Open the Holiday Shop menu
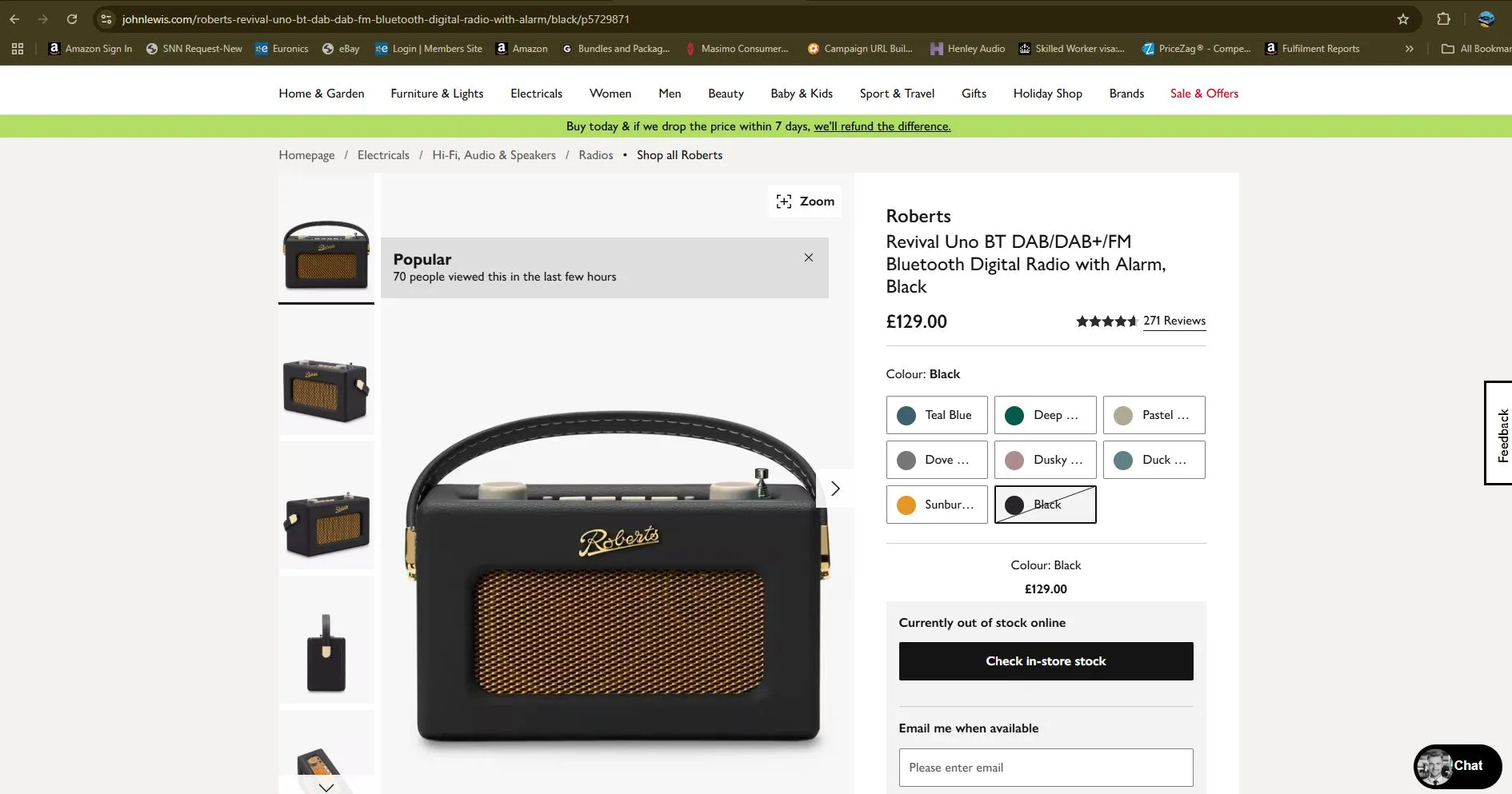The image size is (1512, 794). 1047,94
